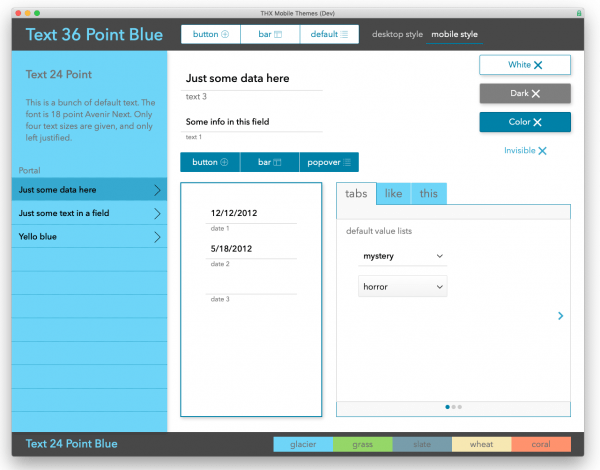
Task: Select the second slide panel dot
Action: click(453, 407)
